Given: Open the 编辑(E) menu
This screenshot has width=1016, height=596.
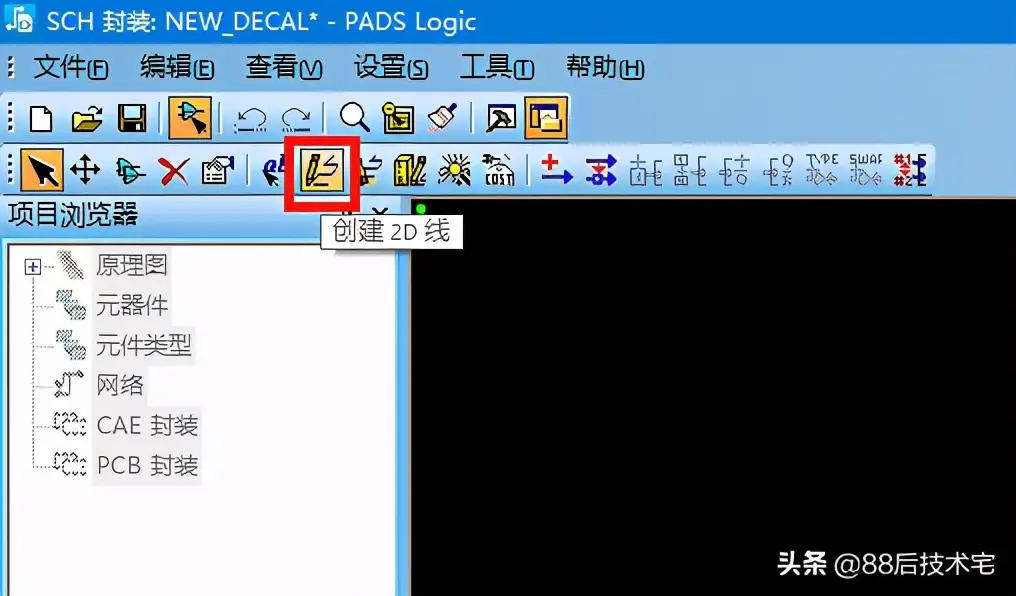Looking at the screenshot, I should pos(177,67).
